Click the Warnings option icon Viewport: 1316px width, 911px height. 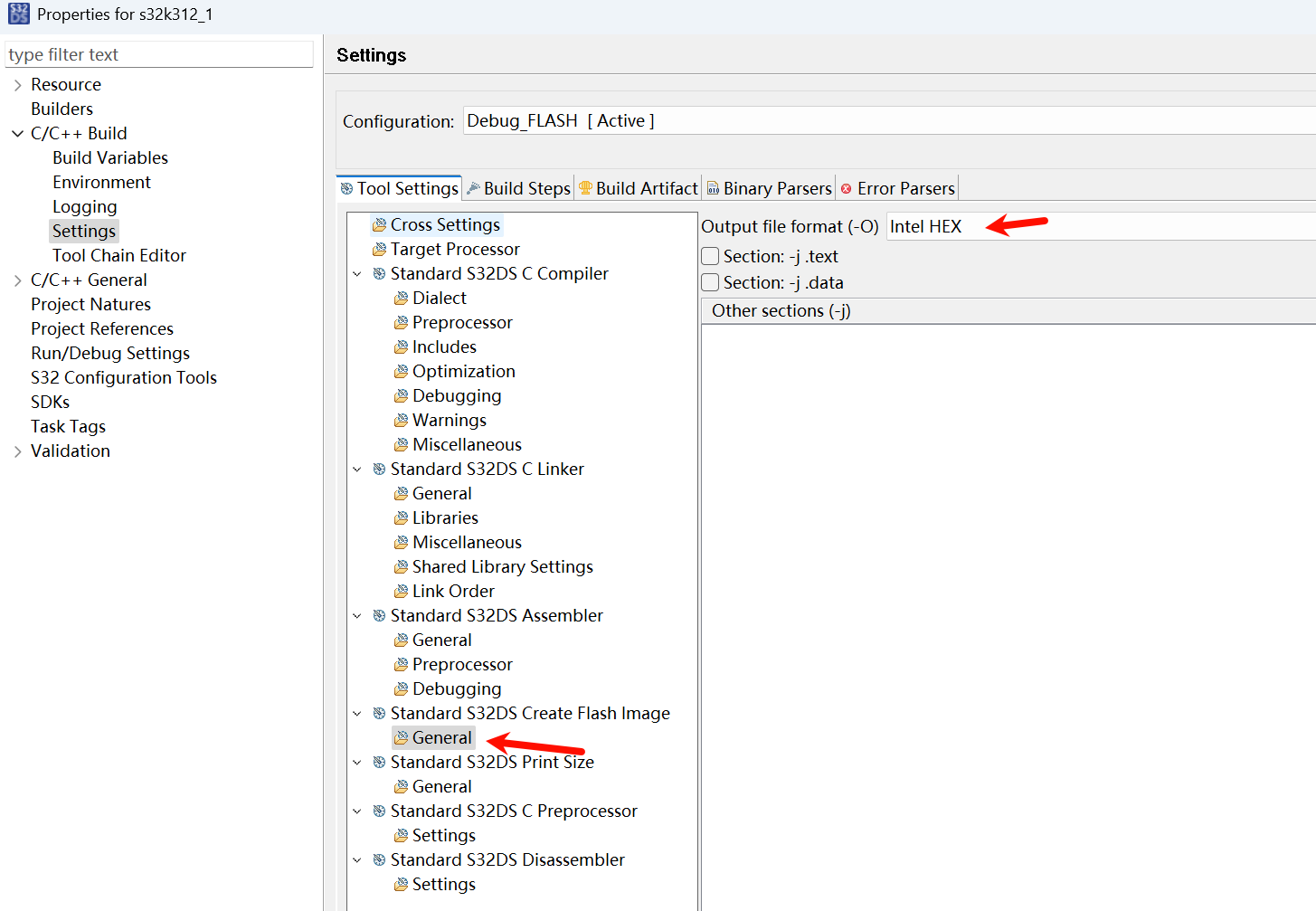[x=402, y=420]
